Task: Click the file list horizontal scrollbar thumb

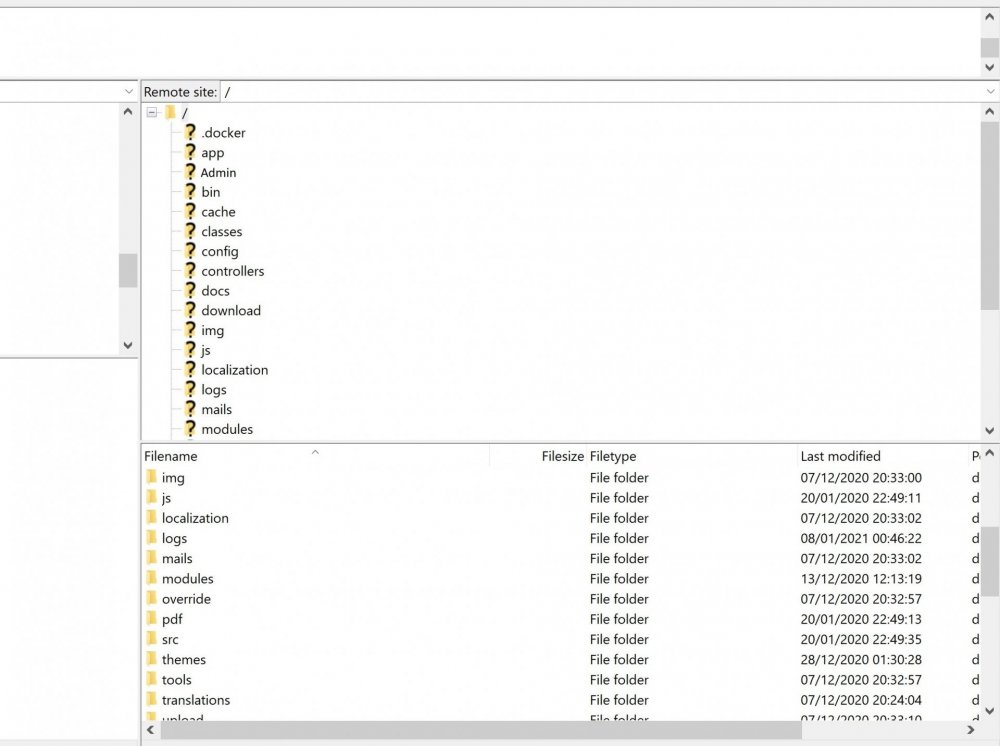Action: (x=481, y=730)
